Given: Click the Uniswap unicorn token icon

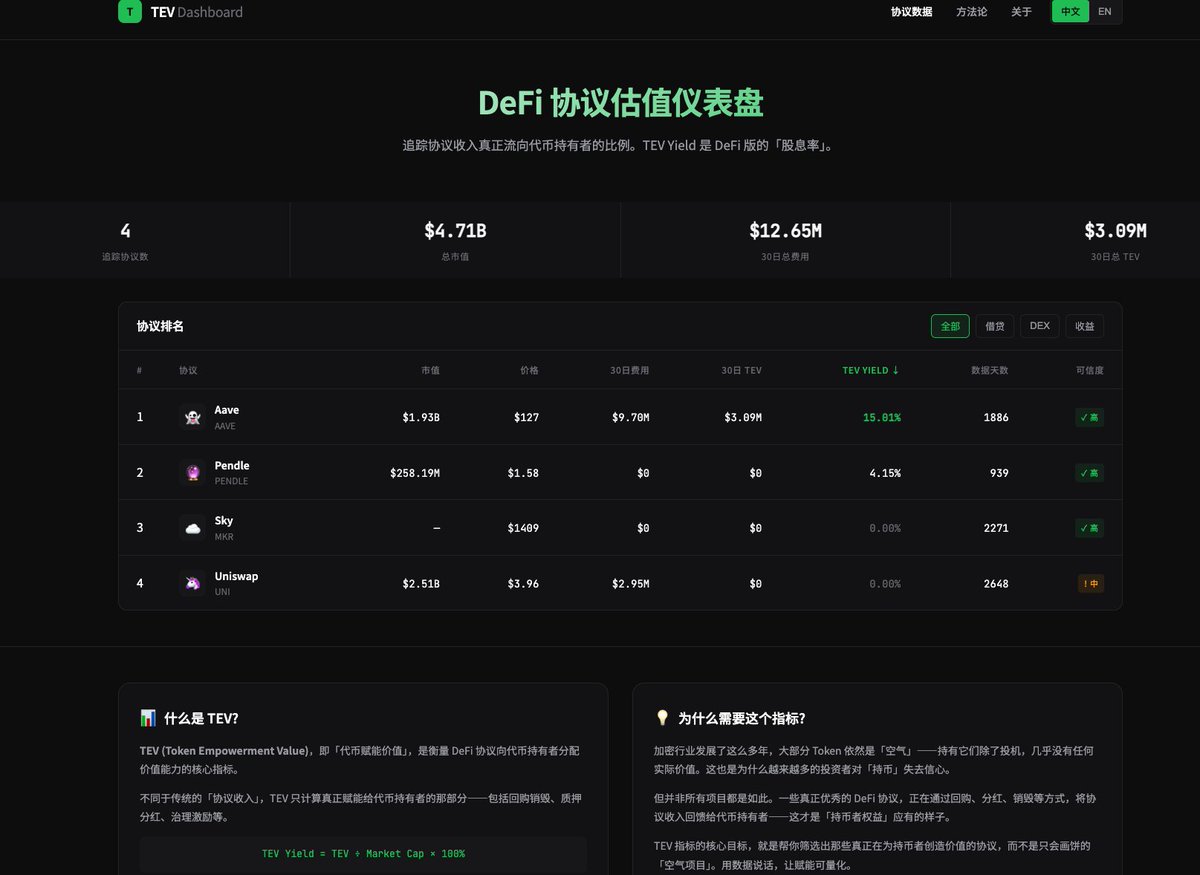Looking at the screenshot, I should [x=192, y=583].
